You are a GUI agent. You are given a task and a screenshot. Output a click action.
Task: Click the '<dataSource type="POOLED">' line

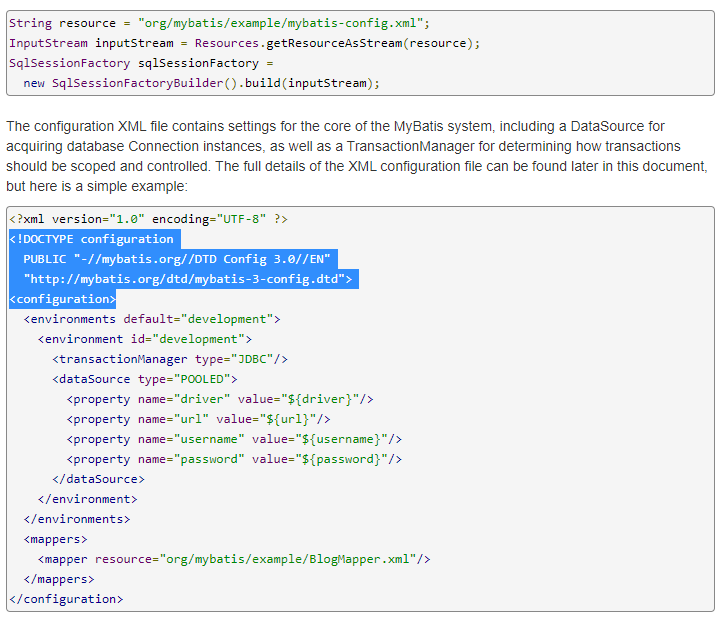[x=145, y=379]
